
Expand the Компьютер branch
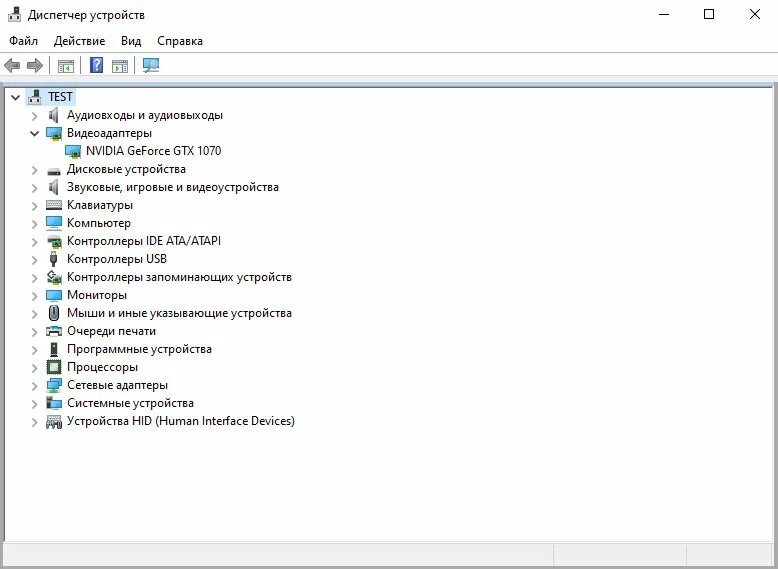34,224
